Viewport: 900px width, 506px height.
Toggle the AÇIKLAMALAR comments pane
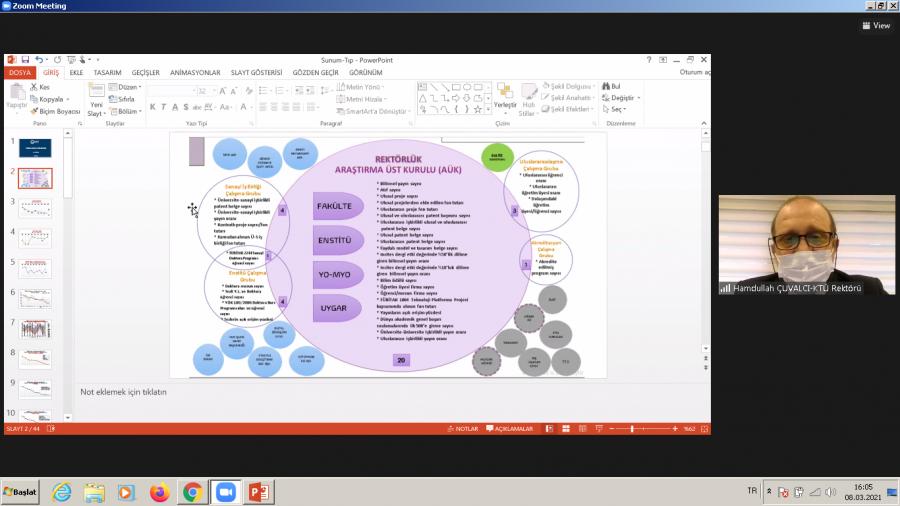click(510, 429)
